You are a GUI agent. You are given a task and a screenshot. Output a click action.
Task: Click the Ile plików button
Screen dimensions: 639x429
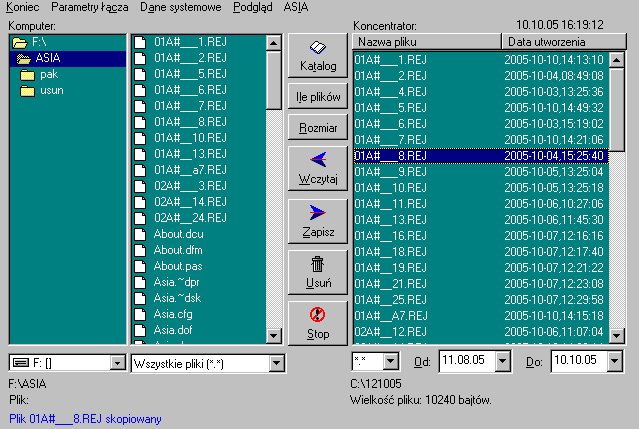317,97
